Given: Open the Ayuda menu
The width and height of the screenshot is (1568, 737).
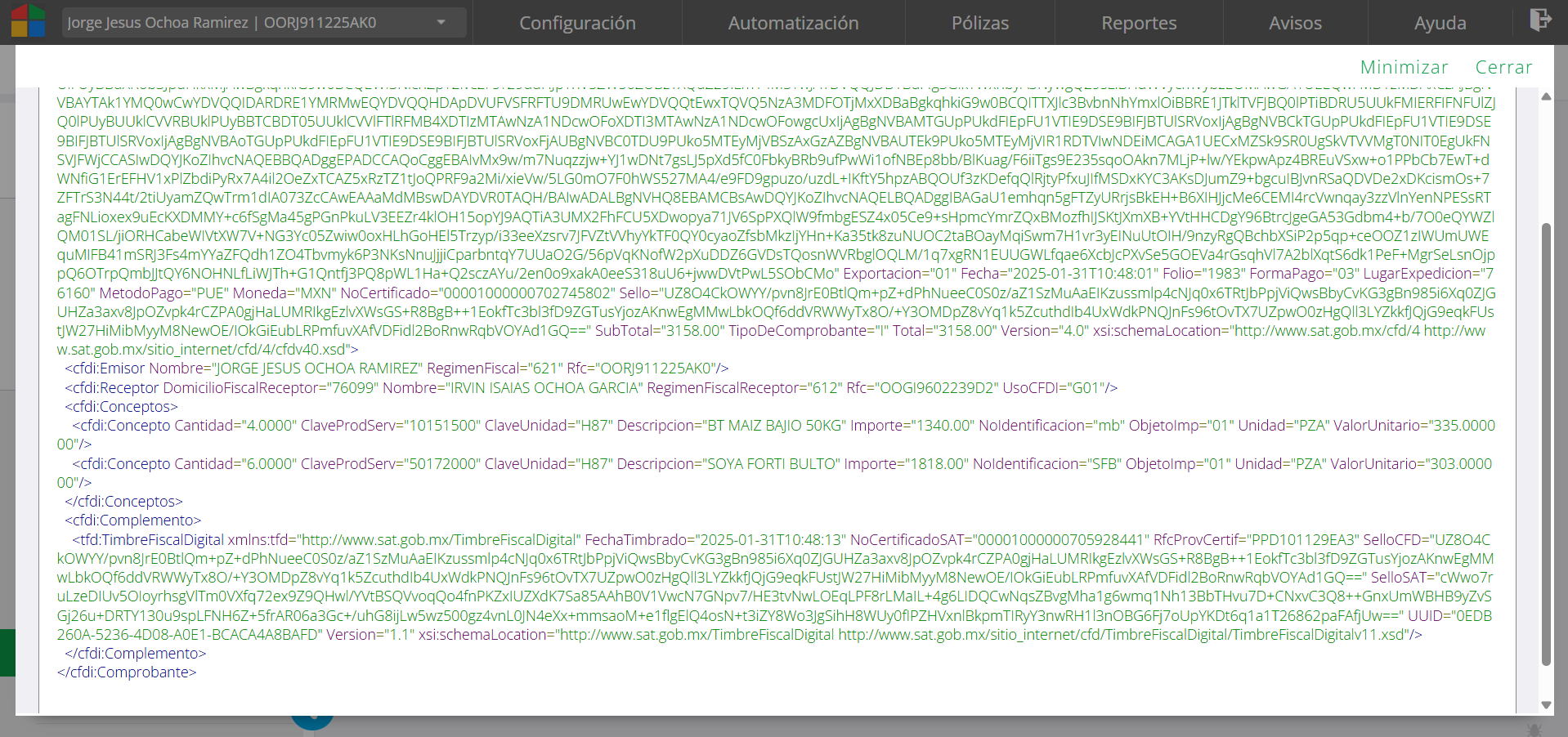Looking at the screenshot, I should tap(1440, 23).
